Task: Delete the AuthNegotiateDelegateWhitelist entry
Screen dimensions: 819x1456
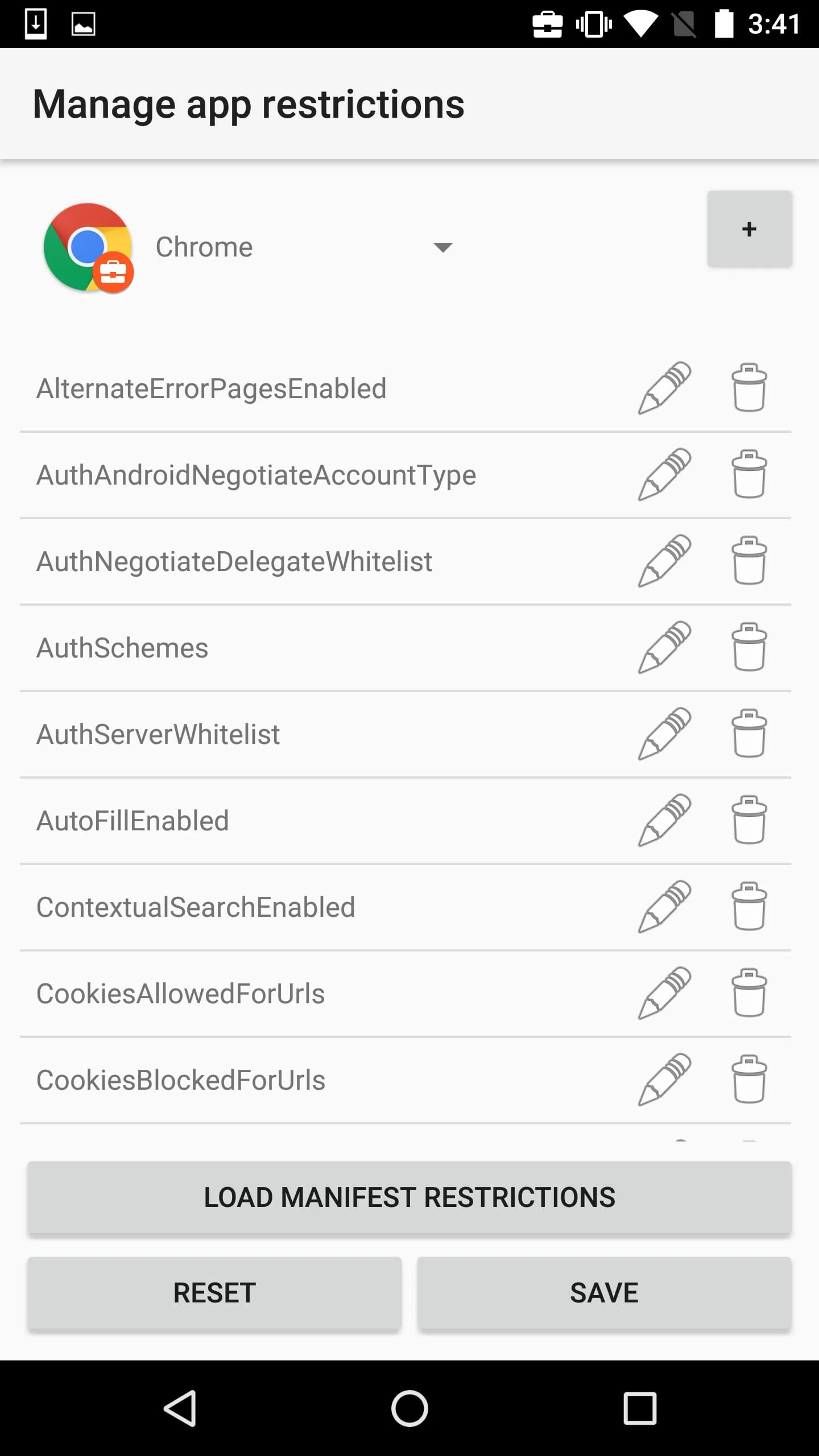Action: 749,561
